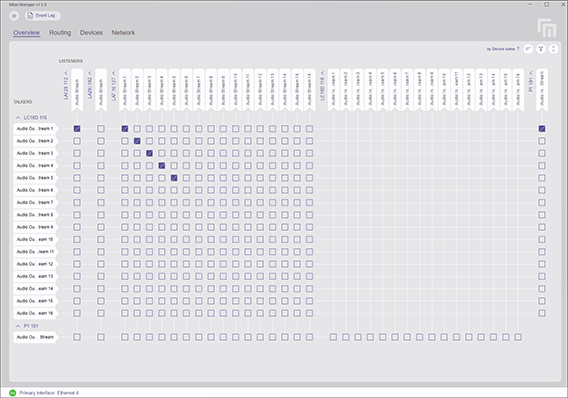Click the sort order icon
The height and width of the screenshot is (398, 568).
tap(528, 49)
